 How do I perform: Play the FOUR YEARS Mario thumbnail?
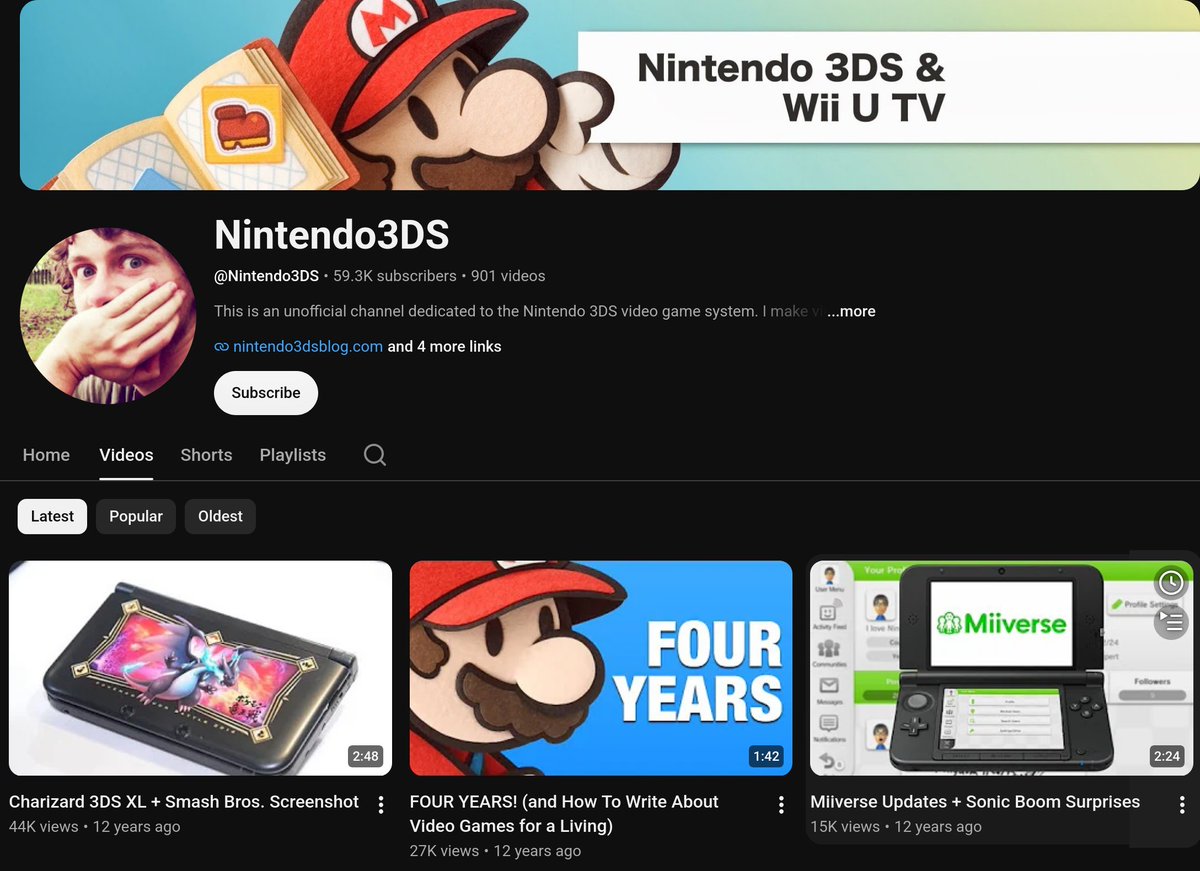(601, 668)
